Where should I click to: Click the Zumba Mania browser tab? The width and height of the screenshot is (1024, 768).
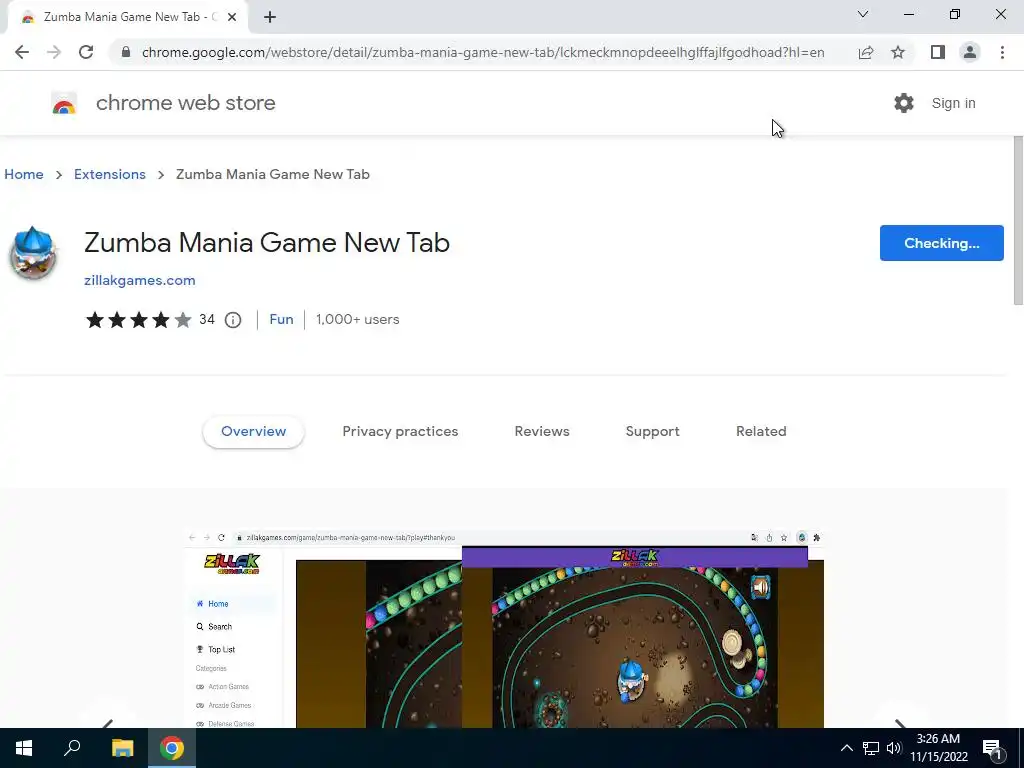click(x=128, y=18)
